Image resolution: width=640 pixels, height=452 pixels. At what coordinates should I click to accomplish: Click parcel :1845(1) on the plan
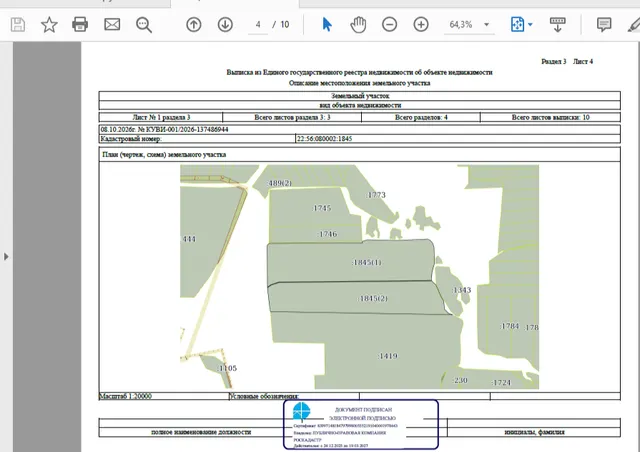367,263
